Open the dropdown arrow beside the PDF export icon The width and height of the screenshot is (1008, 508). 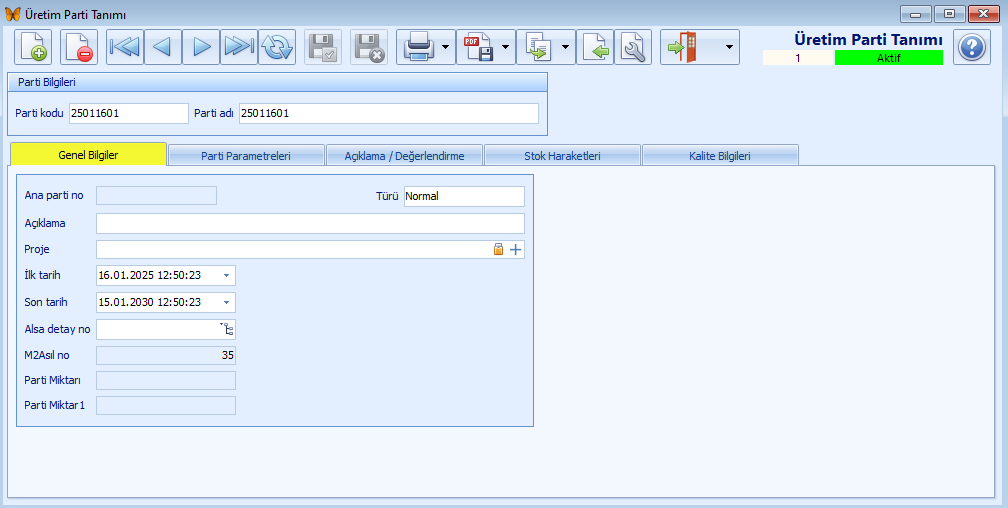pyautogui.click(x=506, y=47)
